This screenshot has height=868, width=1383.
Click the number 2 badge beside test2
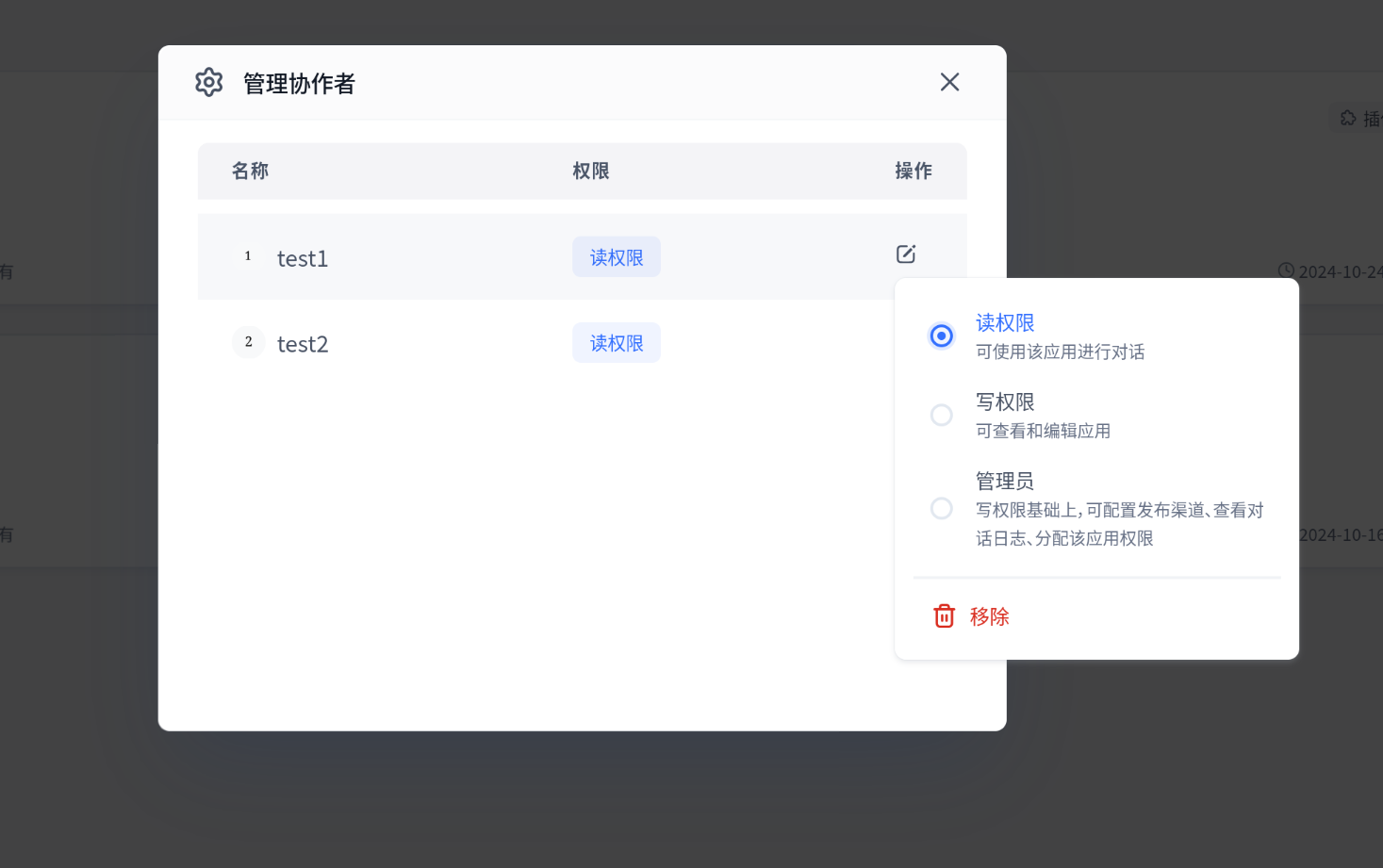click(x=248, y=342)
